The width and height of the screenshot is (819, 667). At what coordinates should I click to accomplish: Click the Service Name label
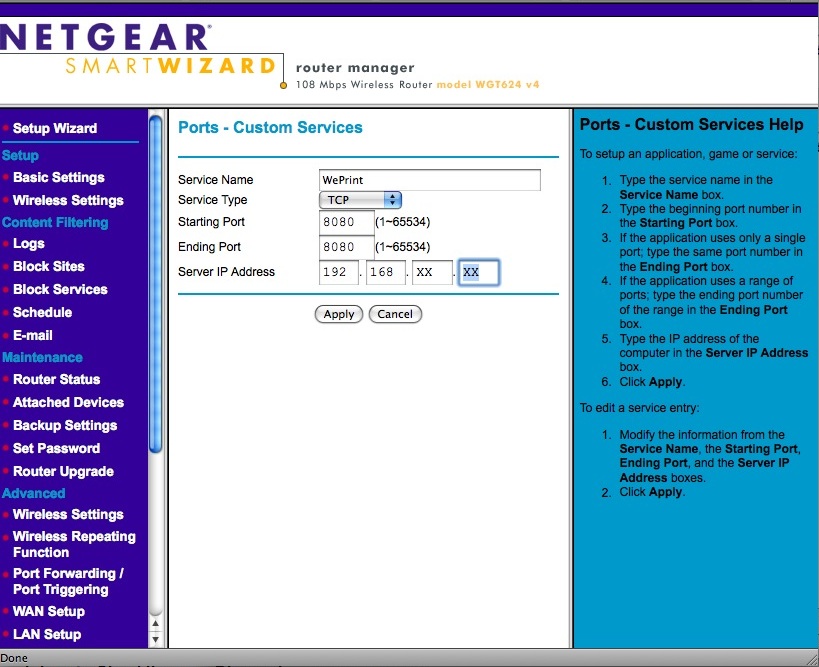(x=215, y=180)
